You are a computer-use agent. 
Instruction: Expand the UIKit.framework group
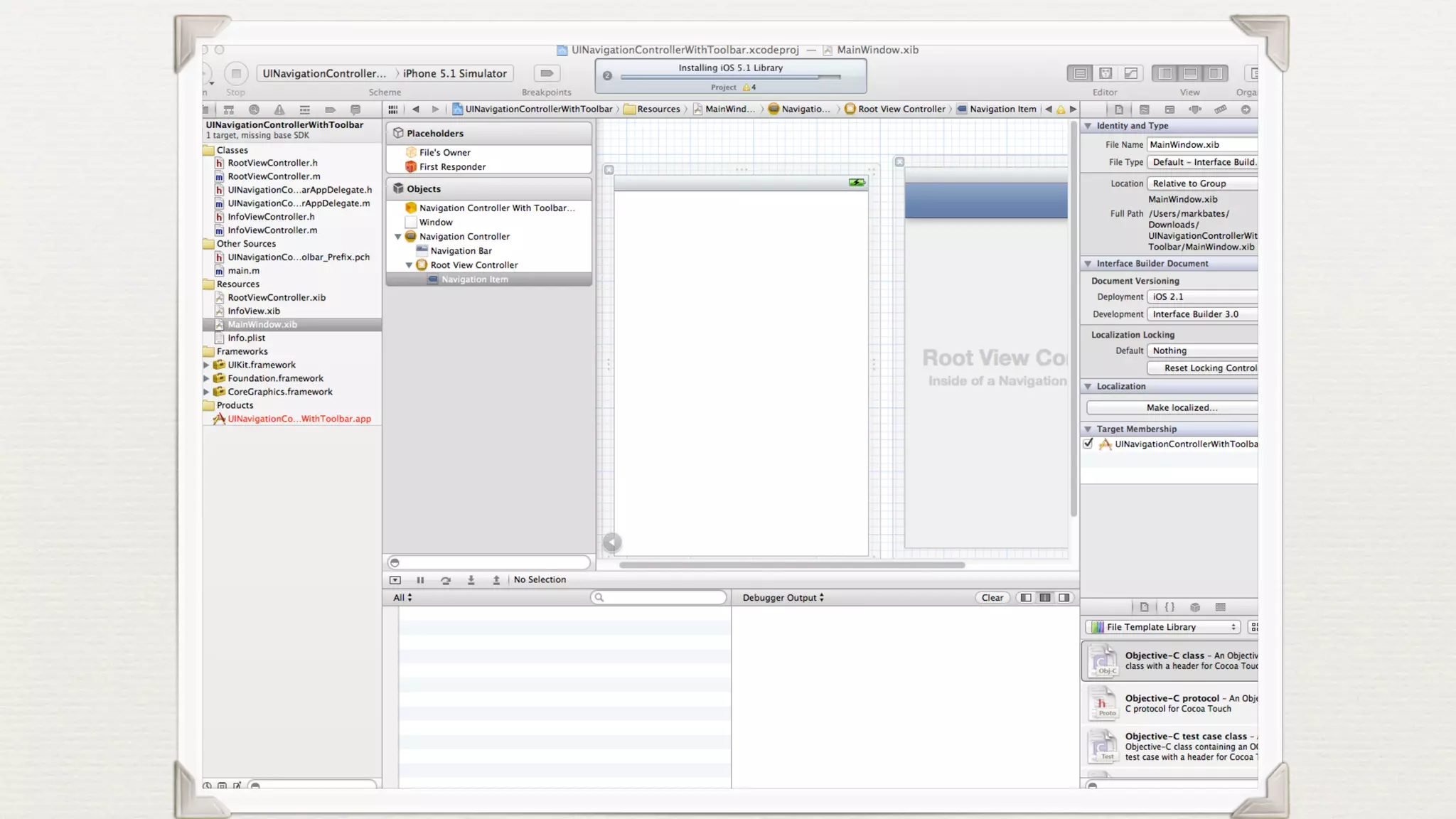pos(207,365)
